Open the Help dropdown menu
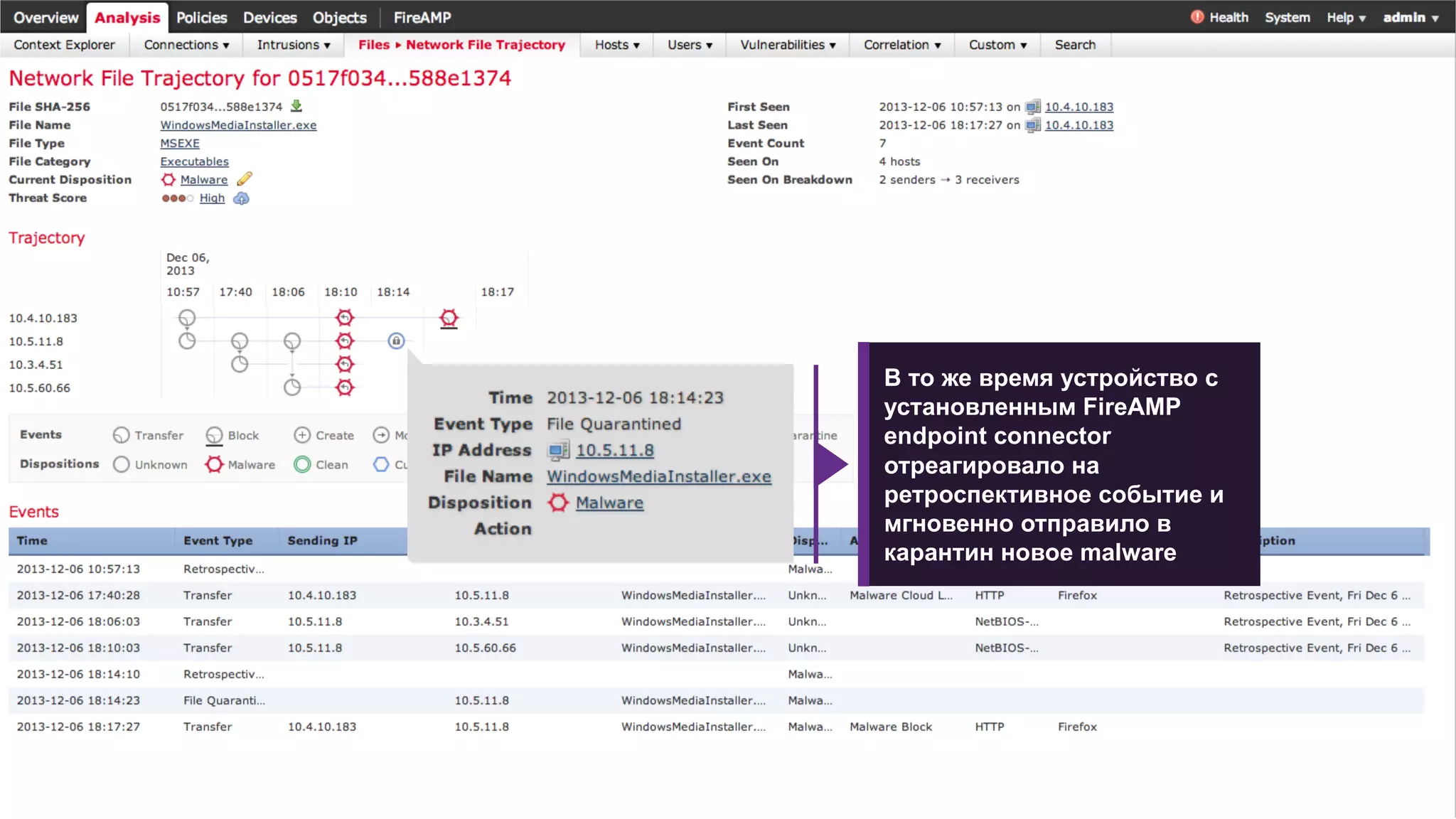The image size is (1456, 819). (x=1346, y=17)
